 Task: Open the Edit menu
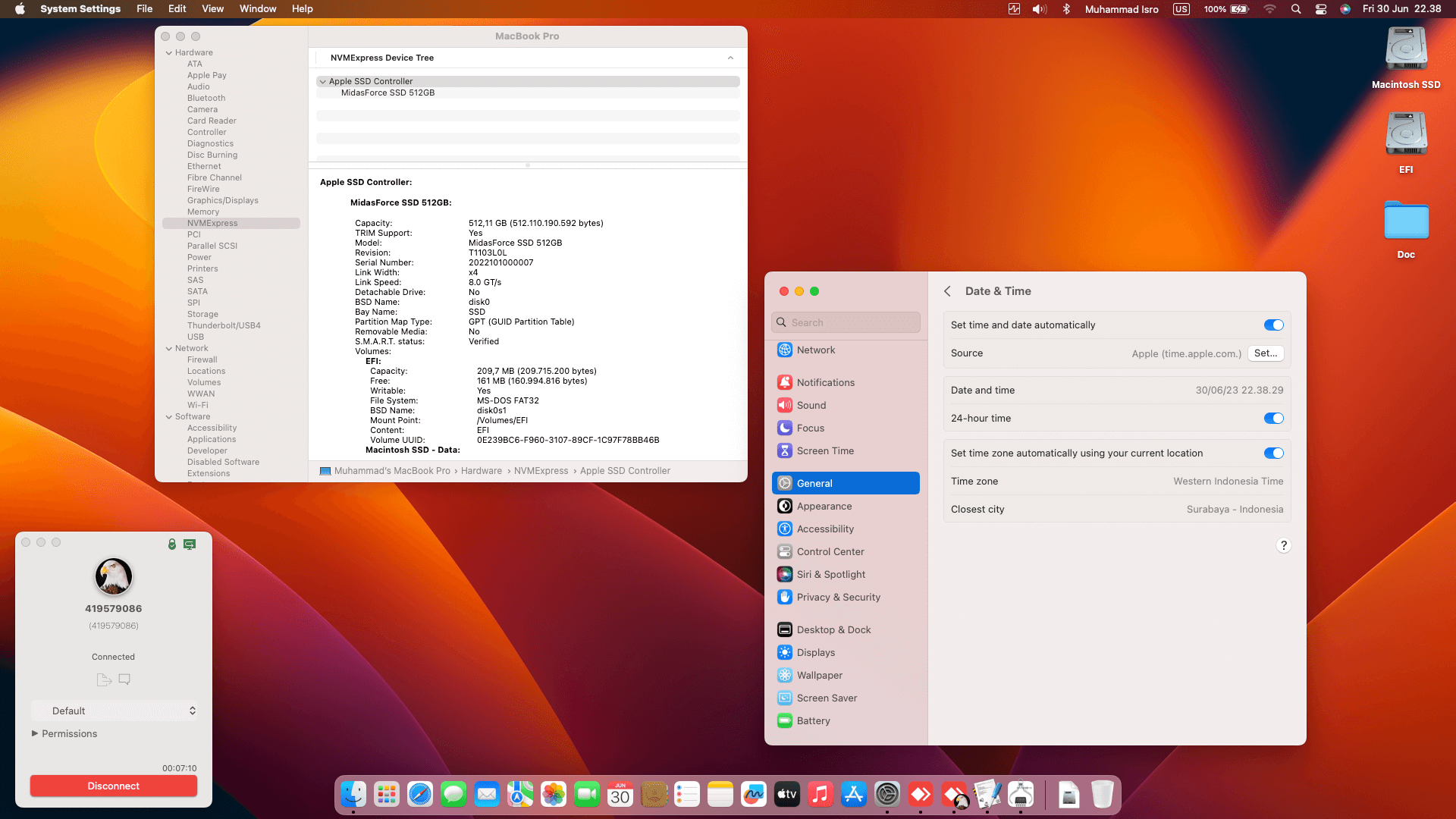(177, 9)
